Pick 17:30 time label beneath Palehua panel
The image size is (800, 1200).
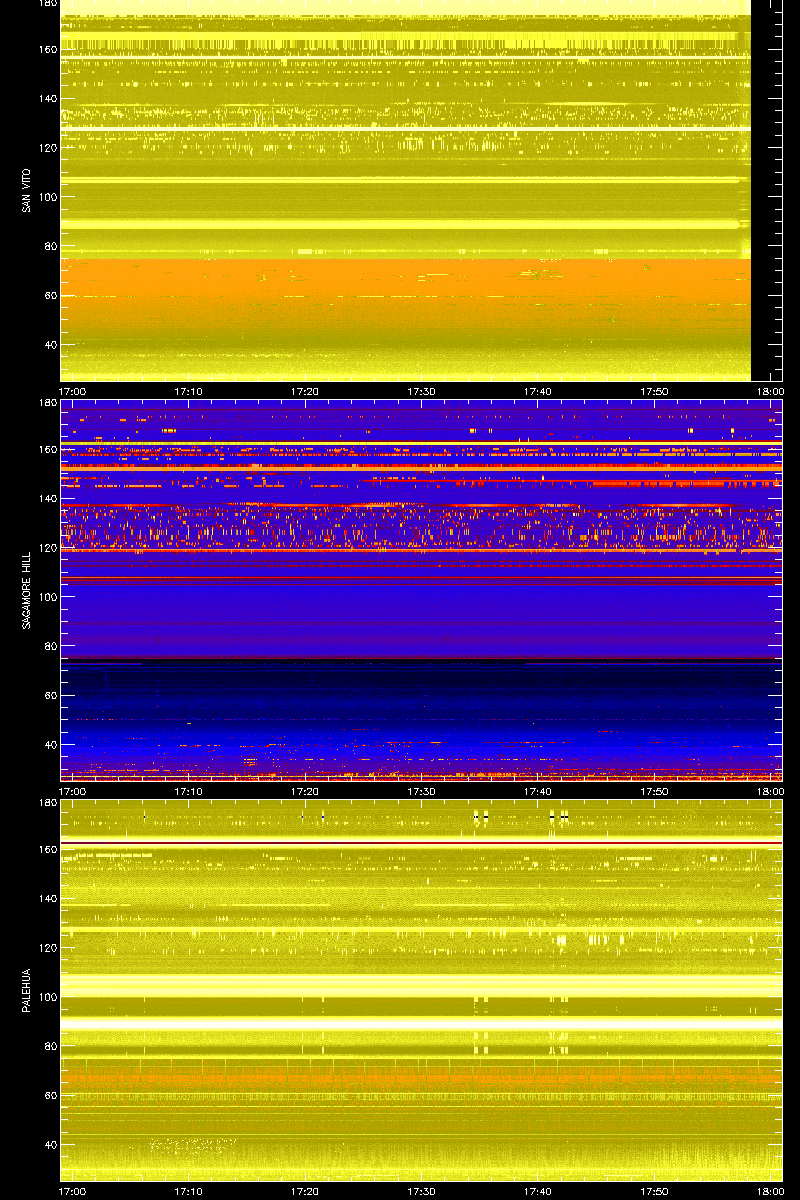[422, 1191]
